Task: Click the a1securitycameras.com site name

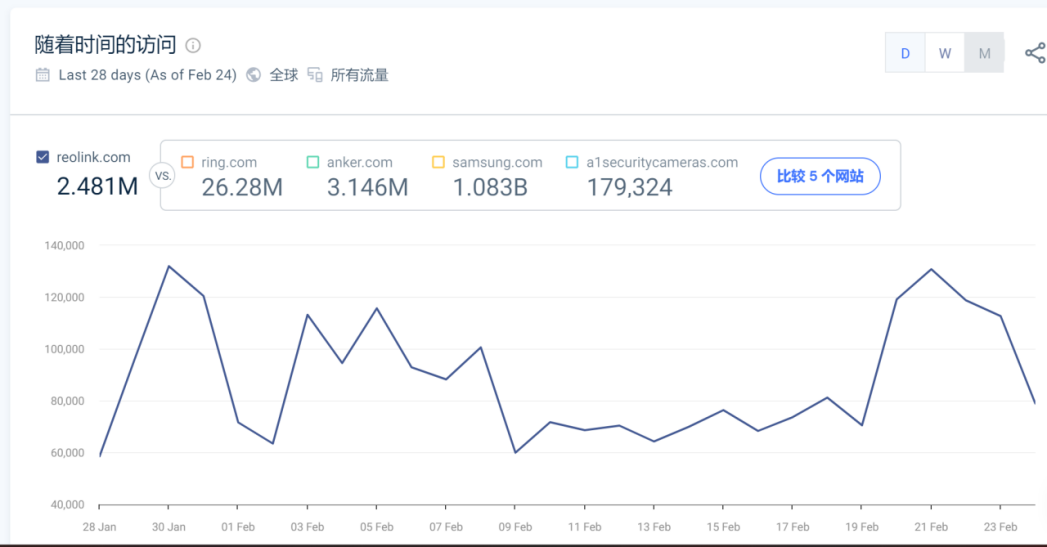Action: (x=662, y=162)
